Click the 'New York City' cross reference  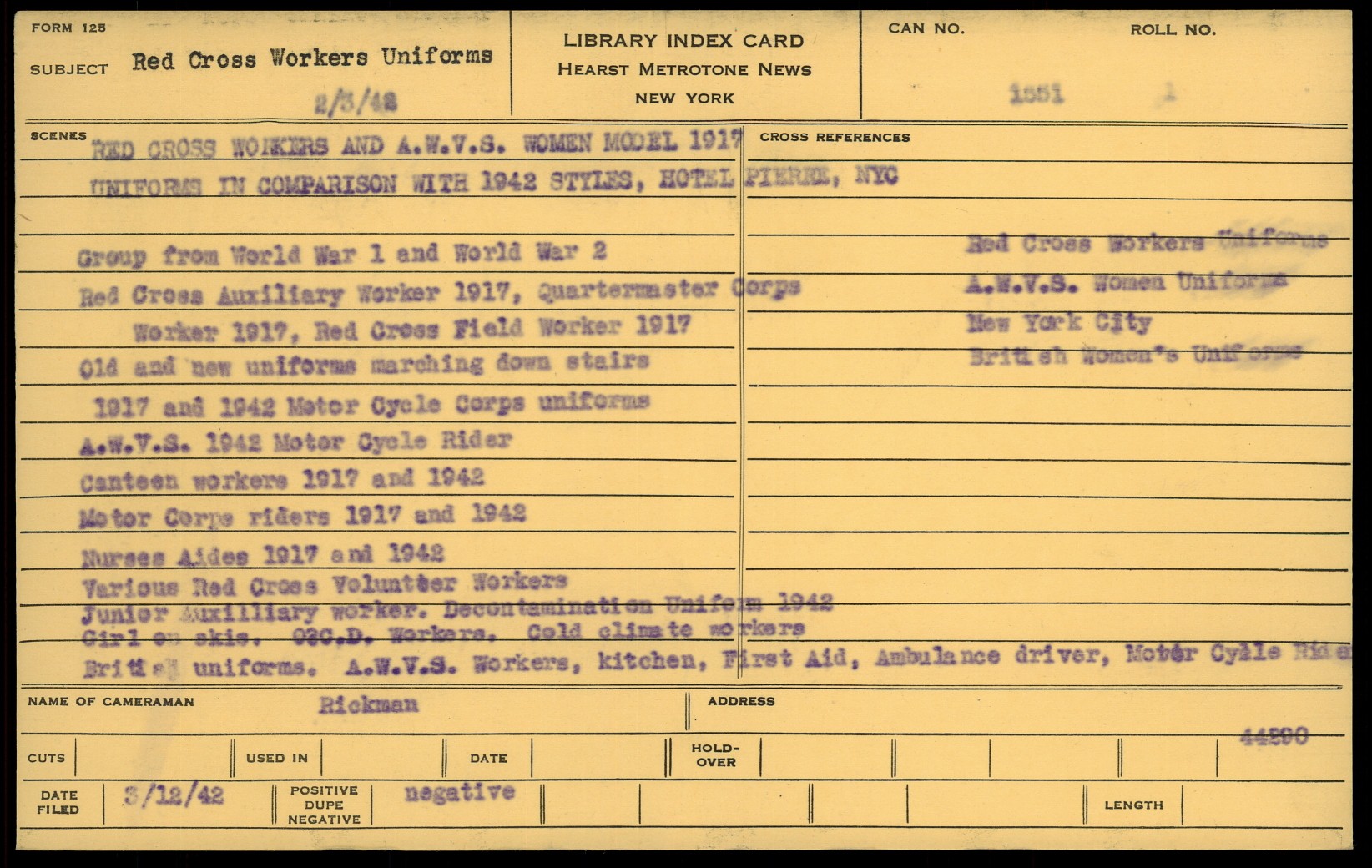(x=1059, y=322)
